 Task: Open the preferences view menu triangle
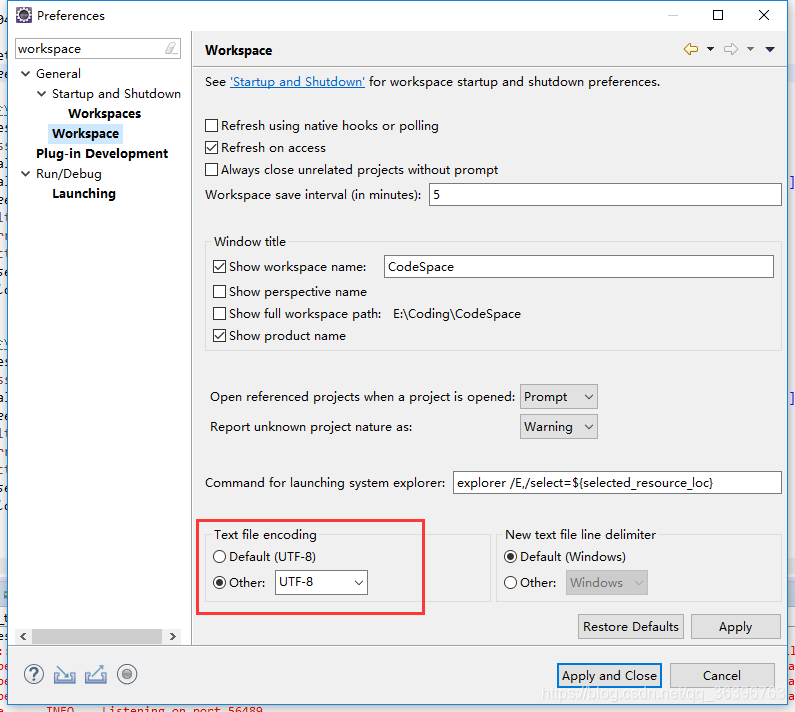(x=770, y=49)
